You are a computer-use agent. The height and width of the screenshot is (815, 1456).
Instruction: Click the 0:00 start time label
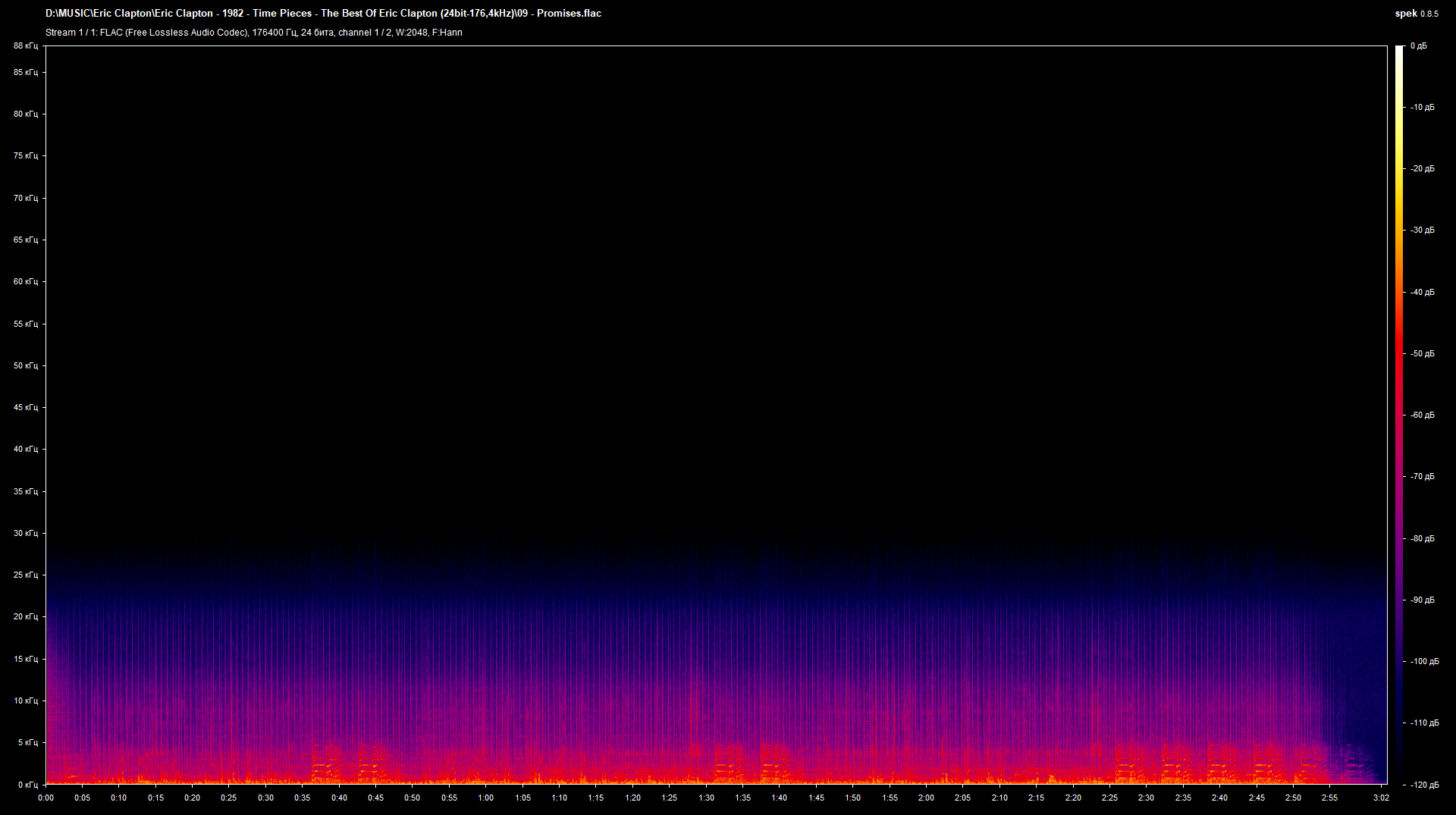click(45, 798)
